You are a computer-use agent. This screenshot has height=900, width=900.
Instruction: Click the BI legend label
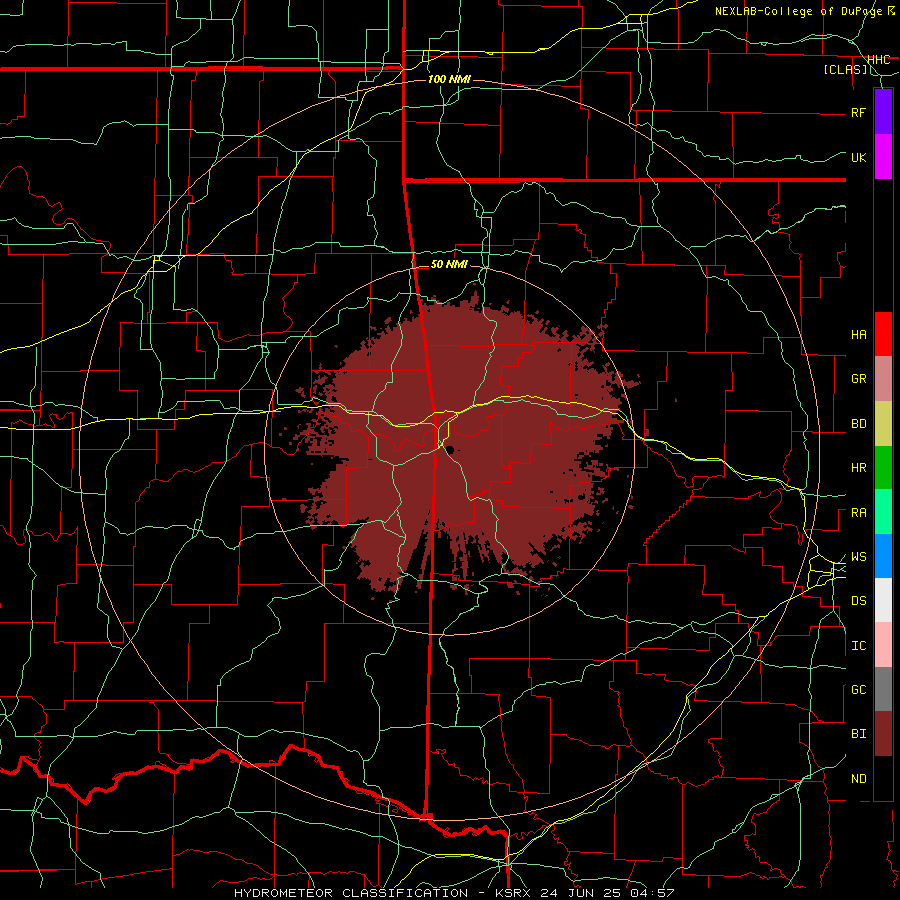(x=858, y=734)
